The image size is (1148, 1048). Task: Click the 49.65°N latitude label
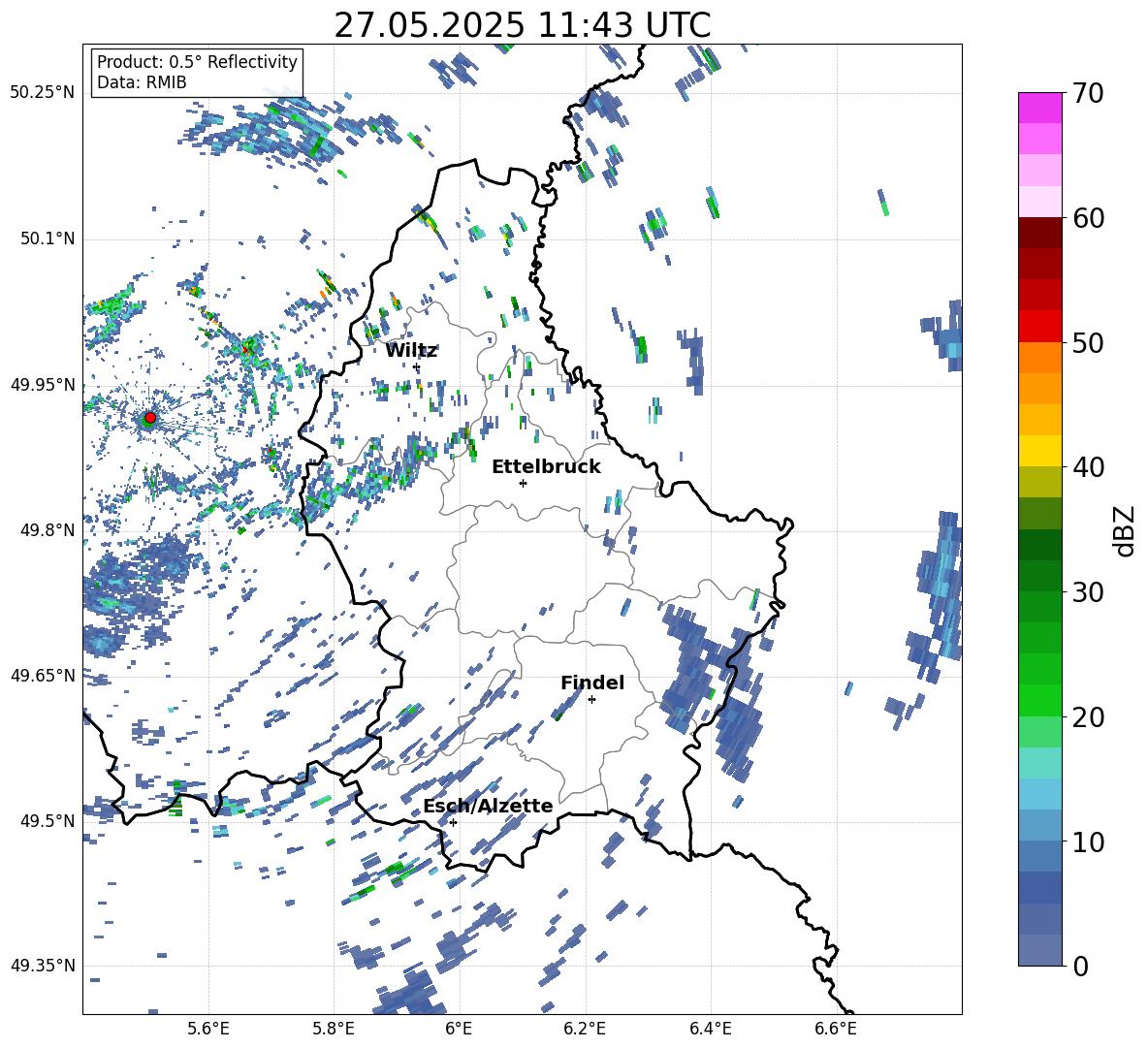click(x=43, y=675)
